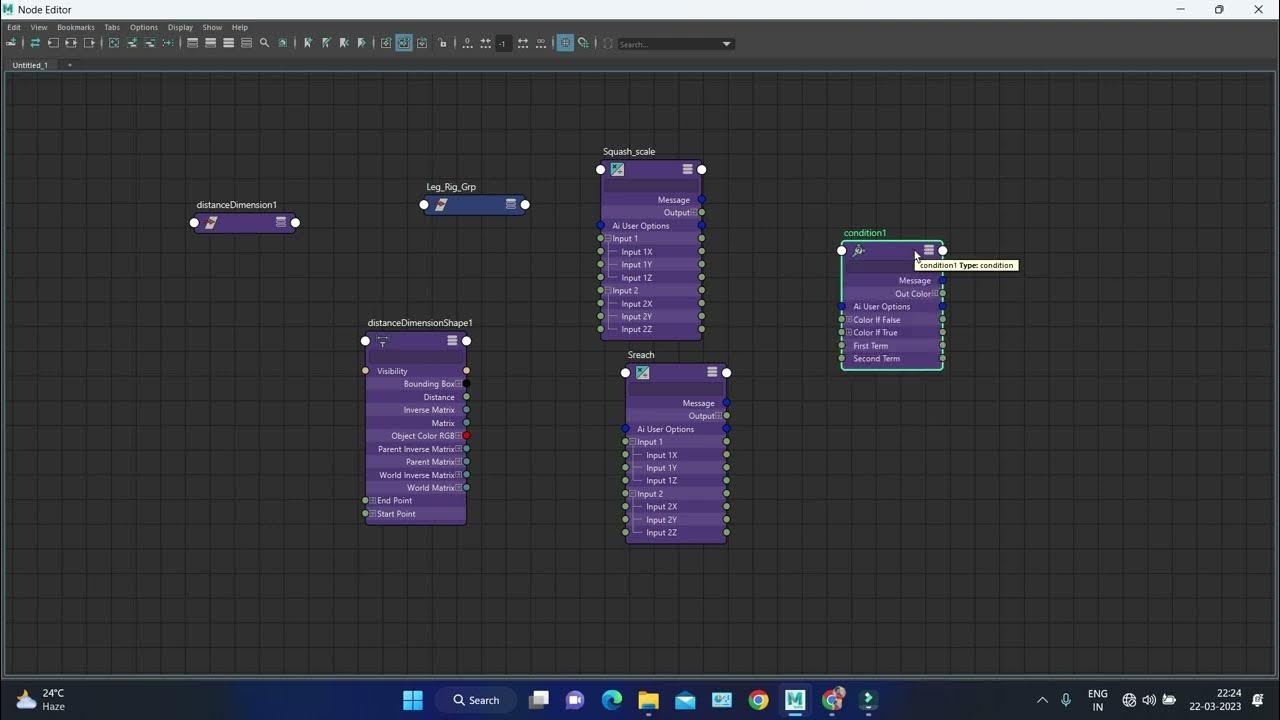Switch nodes to custom view mode icon

(246, 43)
